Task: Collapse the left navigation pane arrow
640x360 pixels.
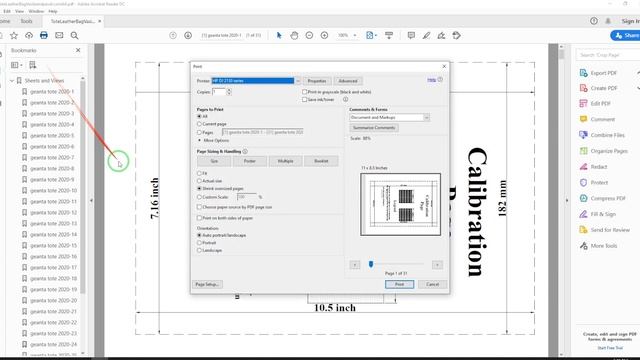Action: pyautogui.click(x=91, y=200)
